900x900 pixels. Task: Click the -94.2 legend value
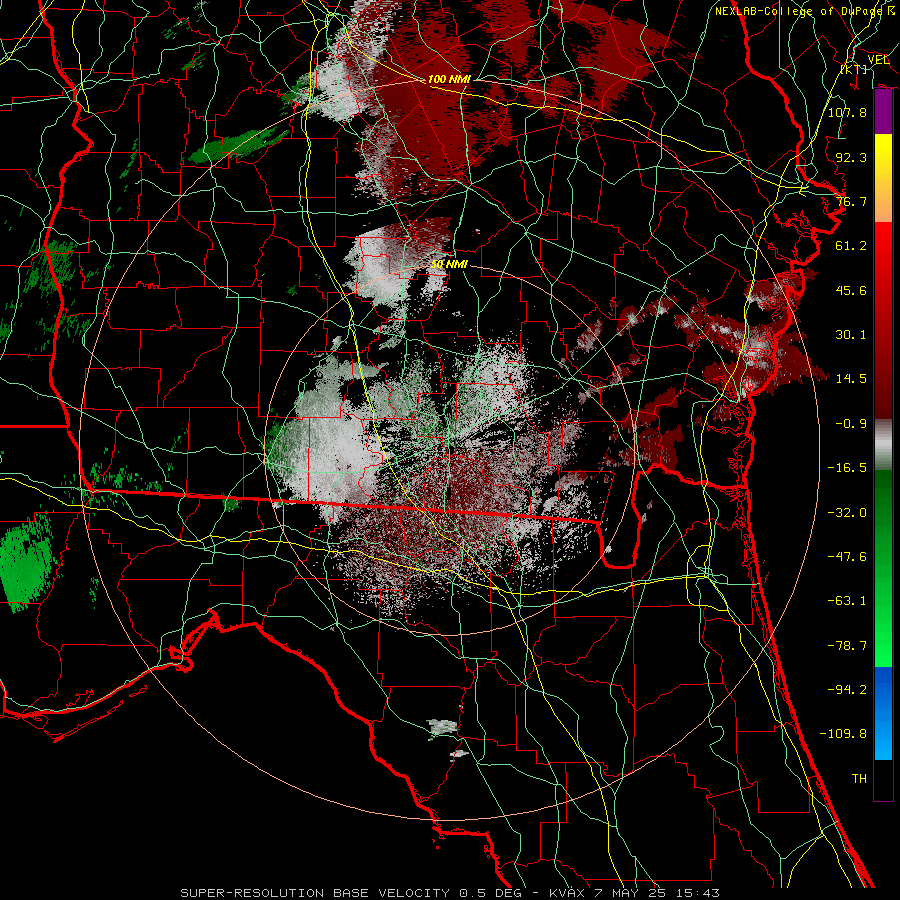click(847, 690)
